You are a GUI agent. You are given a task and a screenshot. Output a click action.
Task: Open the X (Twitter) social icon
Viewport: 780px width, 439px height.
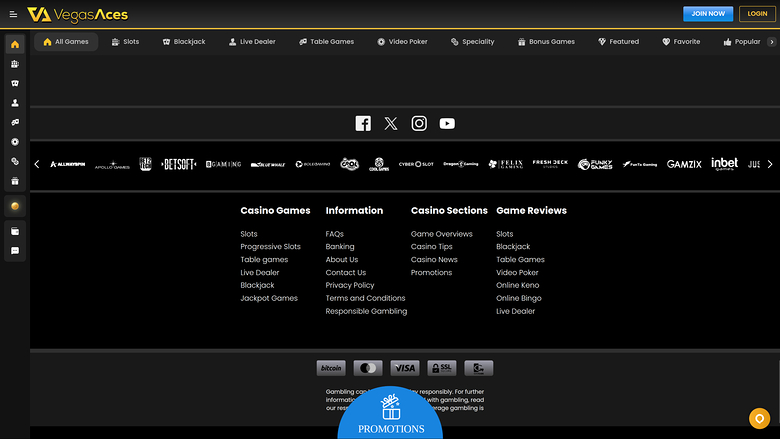point(391,123)
